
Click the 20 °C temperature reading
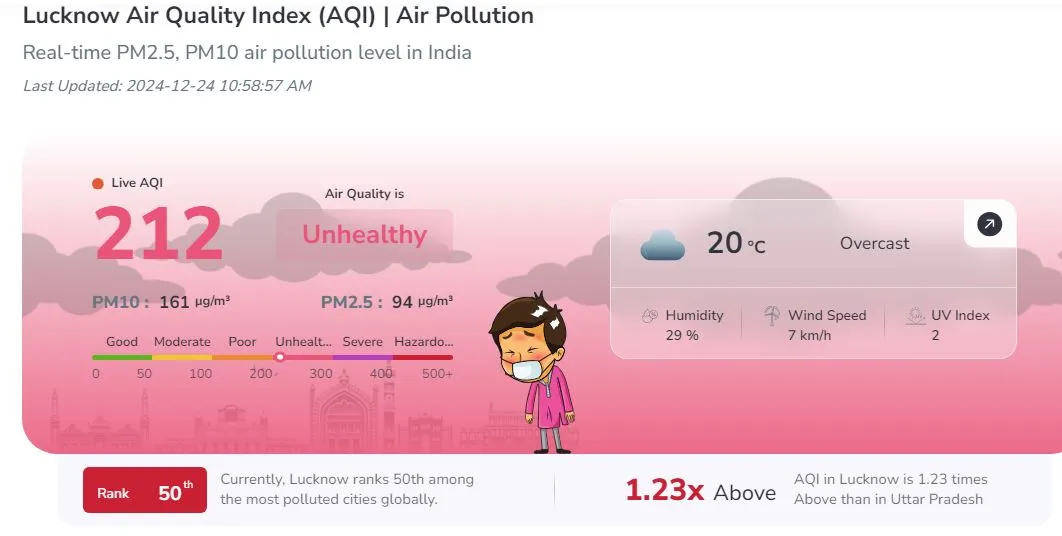(x=736, y=243)
